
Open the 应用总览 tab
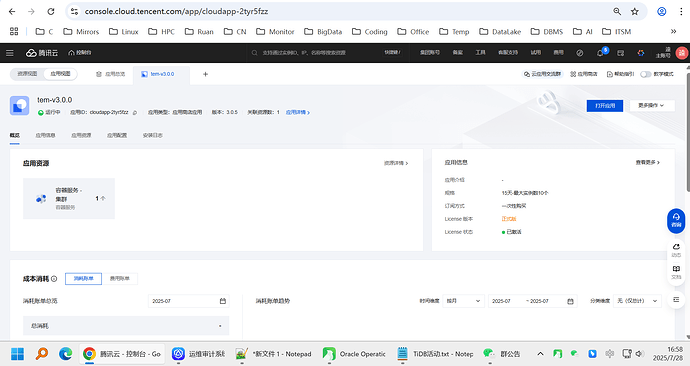(x=110, y=74)
